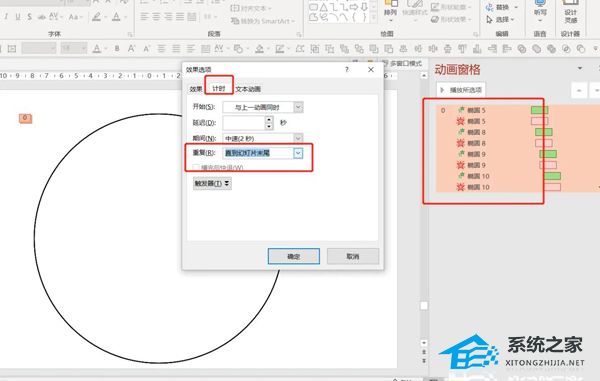The image size is (600, 381).
Task: Select the 椭圆 9 entrance animation row
Action: 518,154
